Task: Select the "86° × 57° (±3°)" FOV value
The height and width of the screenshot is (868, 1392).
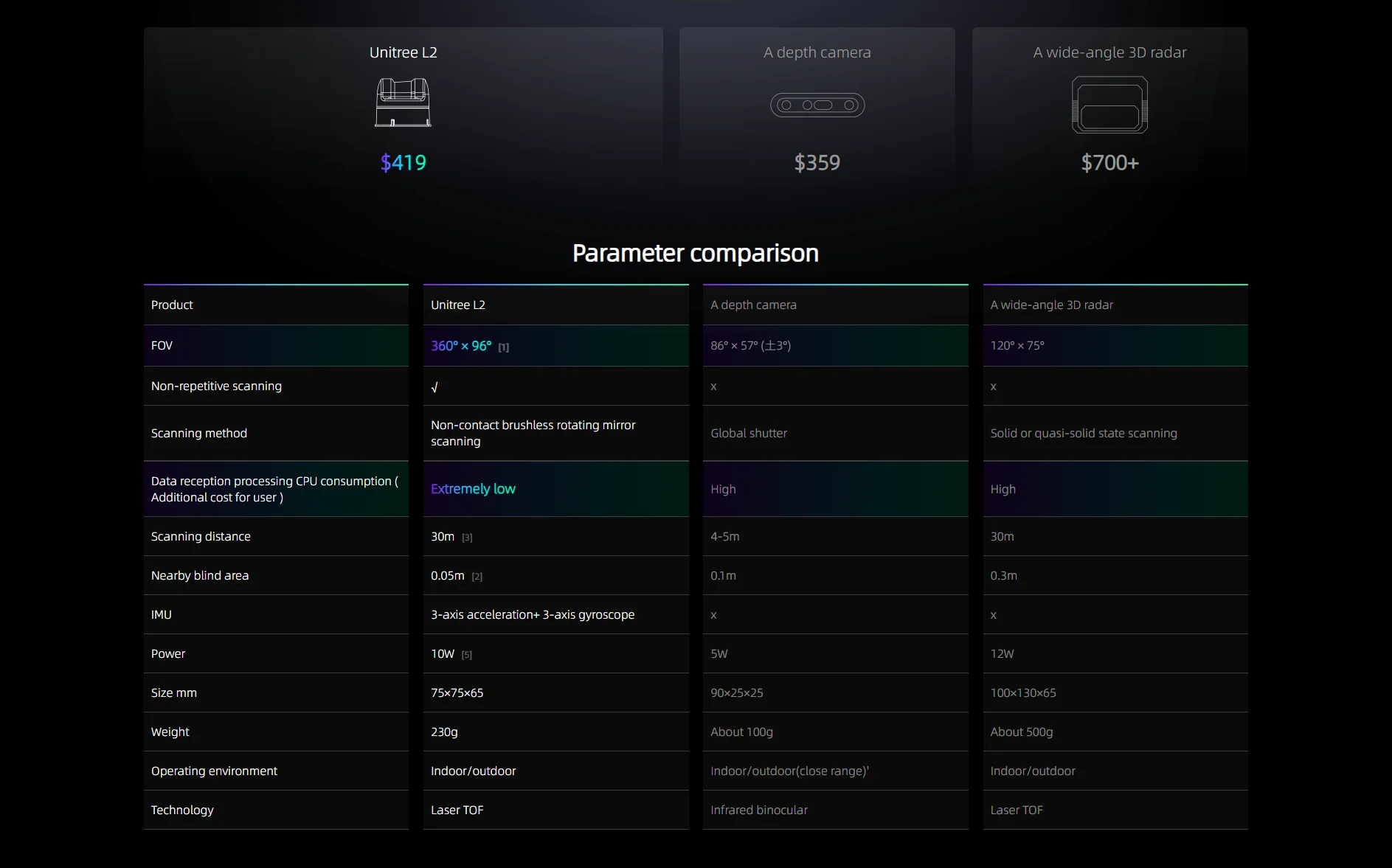Action: [x=750, y=345]
